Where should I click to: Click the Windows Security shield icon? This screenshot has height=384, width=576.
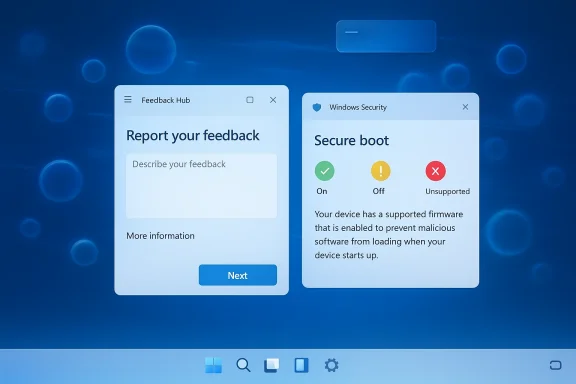click(x=317, y=107)
